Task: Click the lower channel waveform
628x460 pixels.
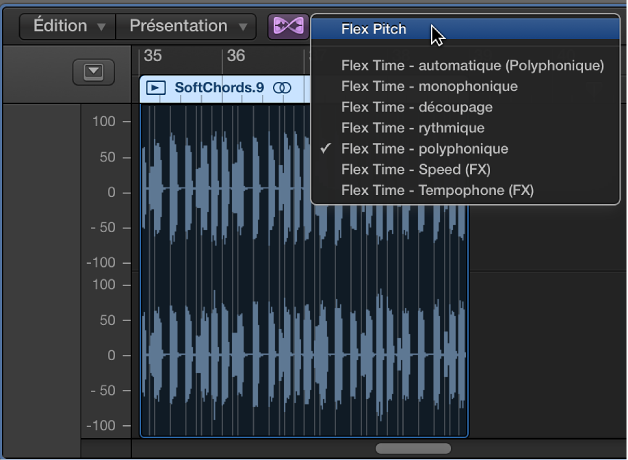Action: tap(304, 355)
